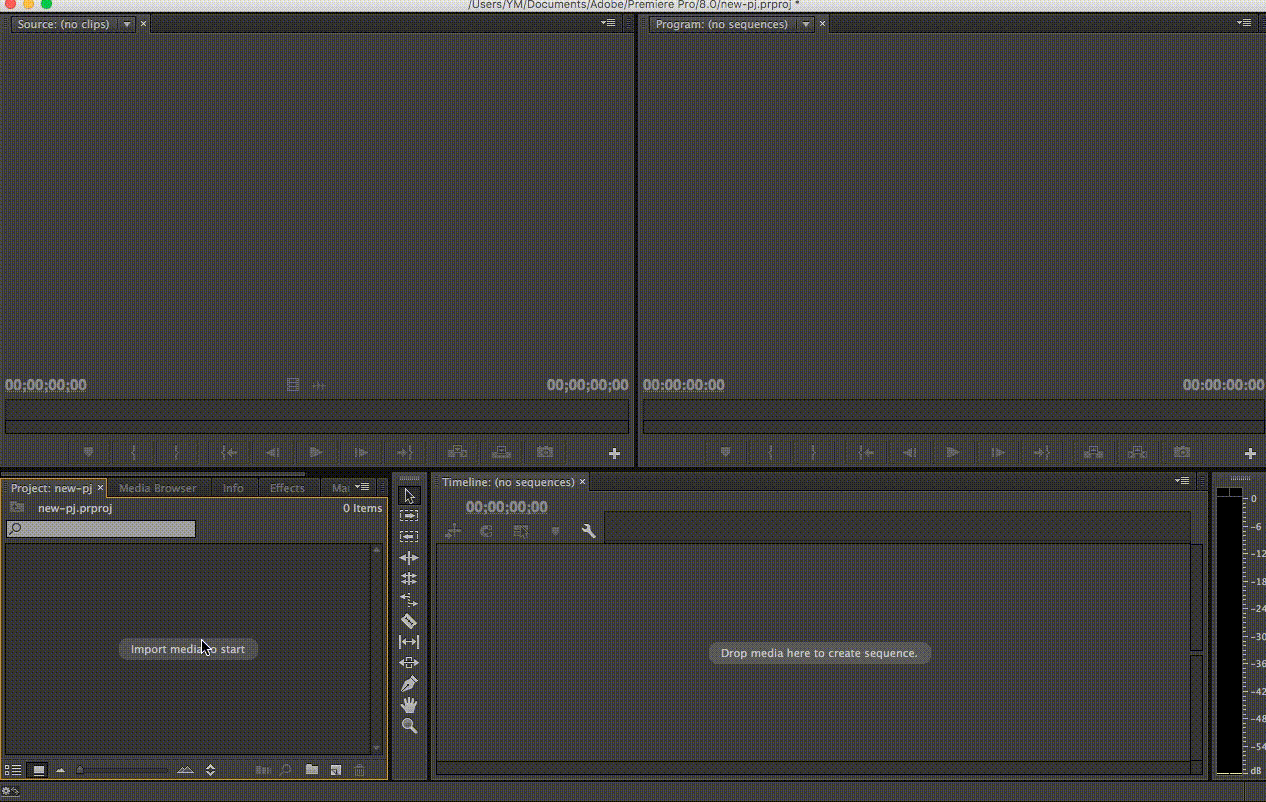This screenshot has height=802, width=1266.
Task: Select the Selection tool arrow
Action: (409, 495)
